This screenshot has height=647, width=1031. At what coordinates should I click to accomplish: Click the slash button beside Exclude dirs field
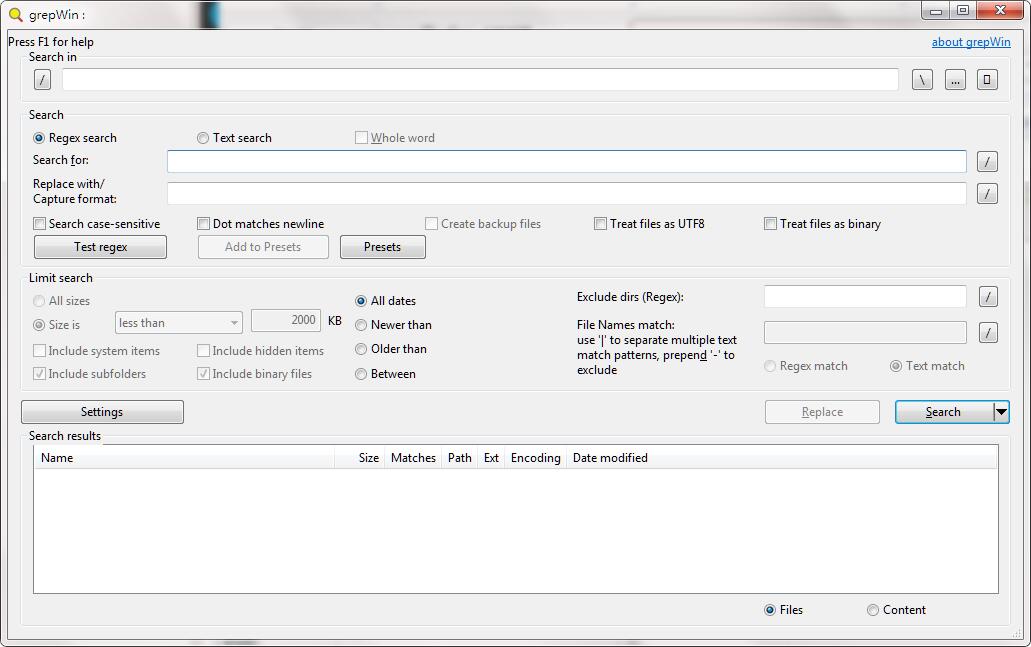(x=988, y=297)
